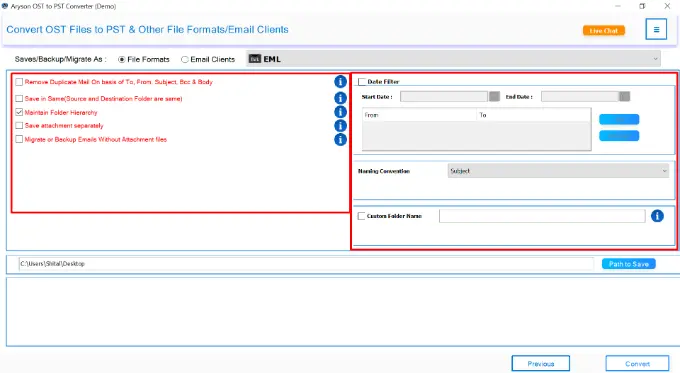
Task: Enable the Date Filter checkbox
Action: click(x=362, y=82)
